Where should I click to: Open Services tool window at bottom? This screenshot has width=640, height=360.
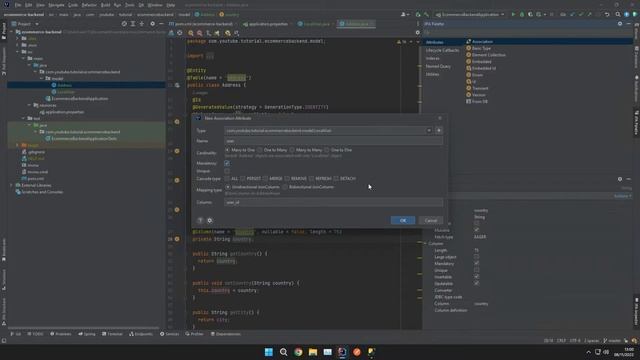(169, 334)
